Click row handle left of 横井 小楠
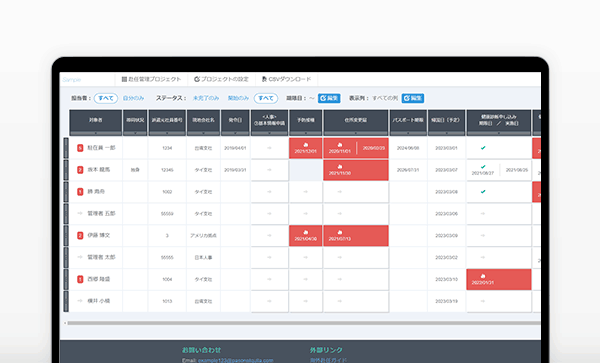Screen dimensions: 600x363 tap(66, 301)
